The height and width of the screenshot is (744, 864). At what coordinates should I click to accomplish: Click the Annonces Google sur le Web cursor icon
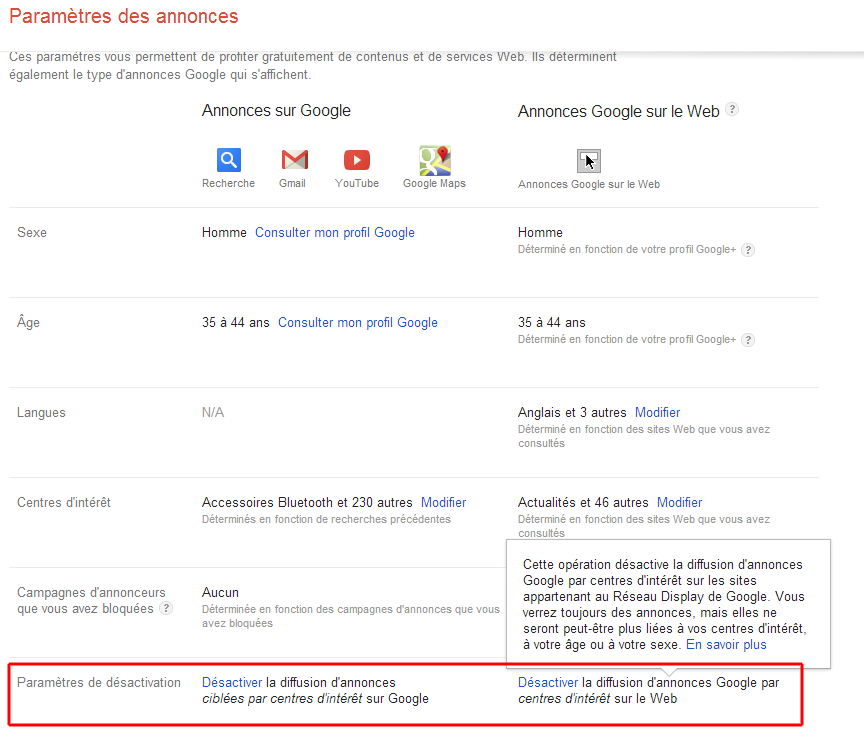[x=588, y=161]
